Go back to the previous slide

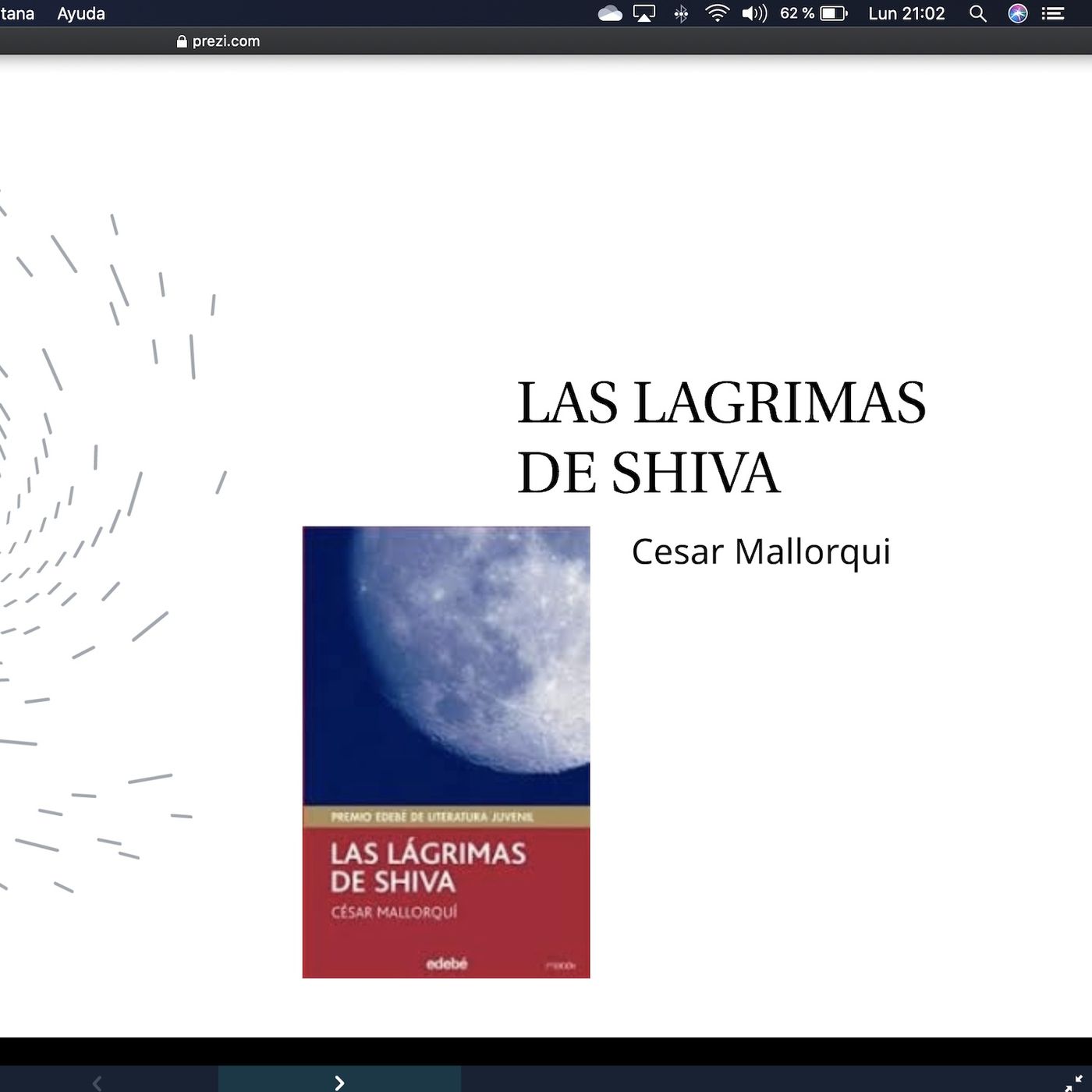tap(96, 1083)
